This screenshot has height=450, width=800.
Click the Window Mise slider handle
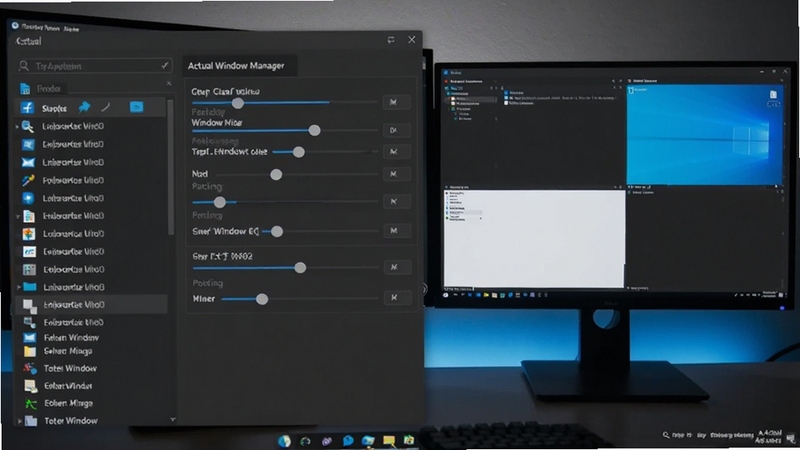pos(314,130)
